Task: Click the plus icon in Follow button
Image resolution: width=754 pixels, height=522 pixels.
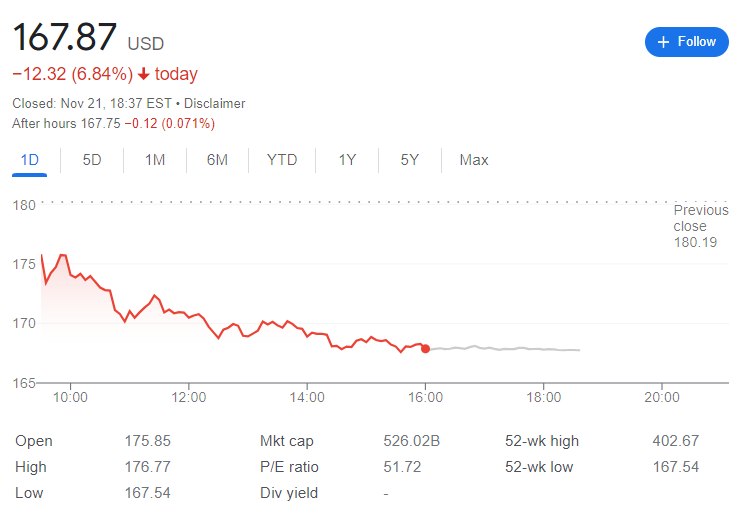Action: 664,42
